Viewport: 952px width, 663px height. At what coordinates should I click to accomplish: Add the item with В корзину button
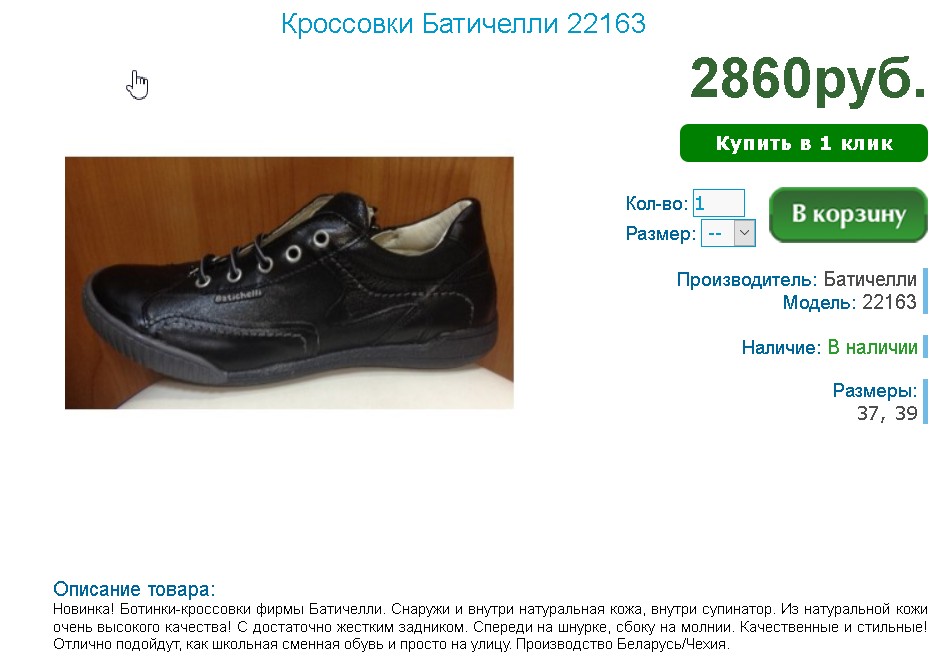[x=848, y=214]
